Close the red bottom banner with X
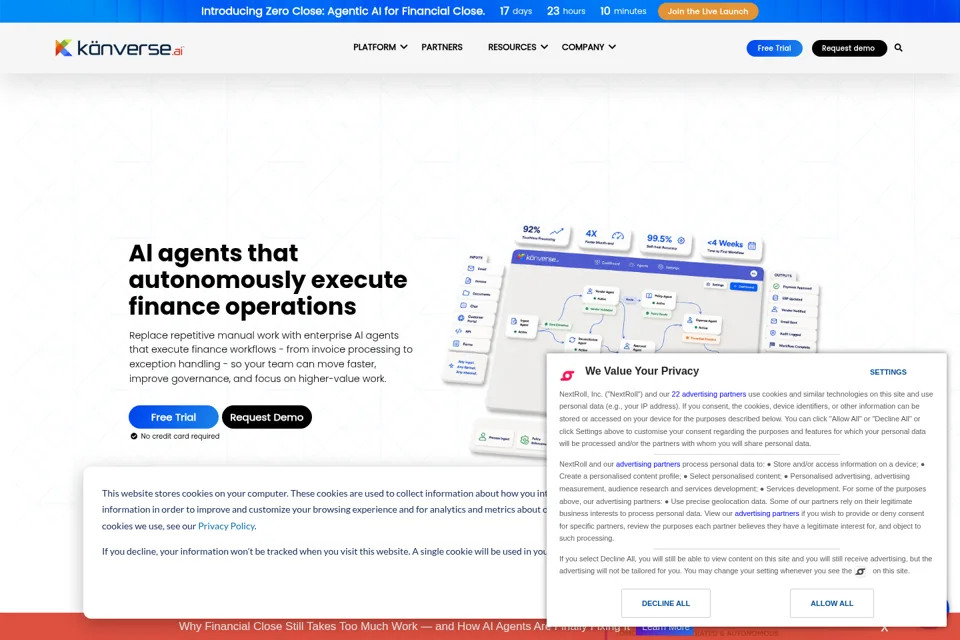Viewport: 960px width, 640px height. (x=884, y=628)
